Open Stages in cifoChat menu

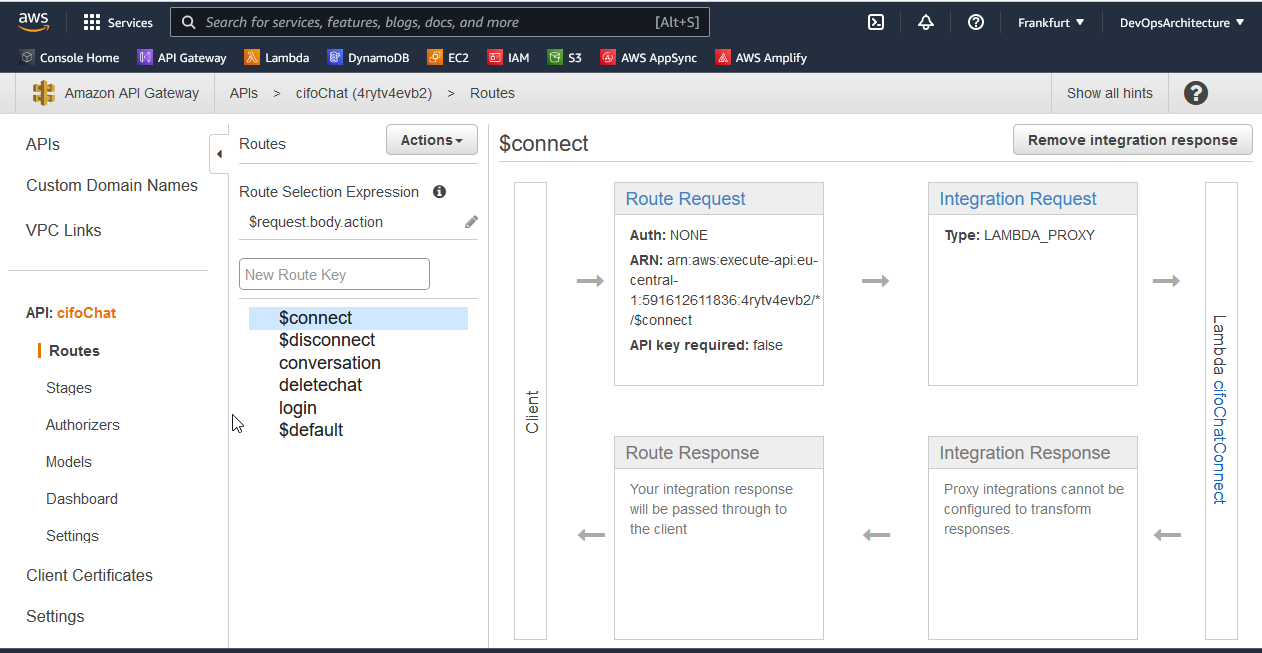(69, 388)
